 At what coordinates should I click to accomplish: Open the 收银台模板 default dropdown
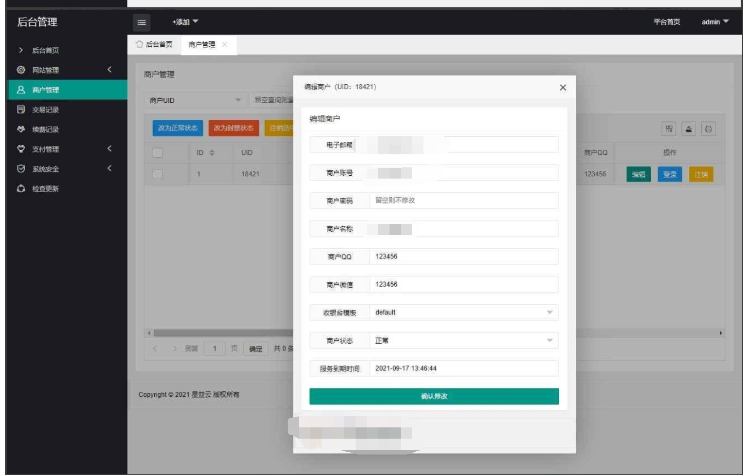point(463,313)
